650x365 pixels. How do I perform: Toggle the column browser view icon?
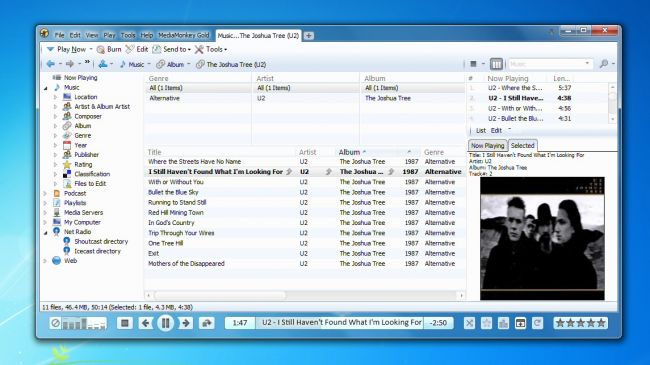pyautogui.click(x=496, y=64)
